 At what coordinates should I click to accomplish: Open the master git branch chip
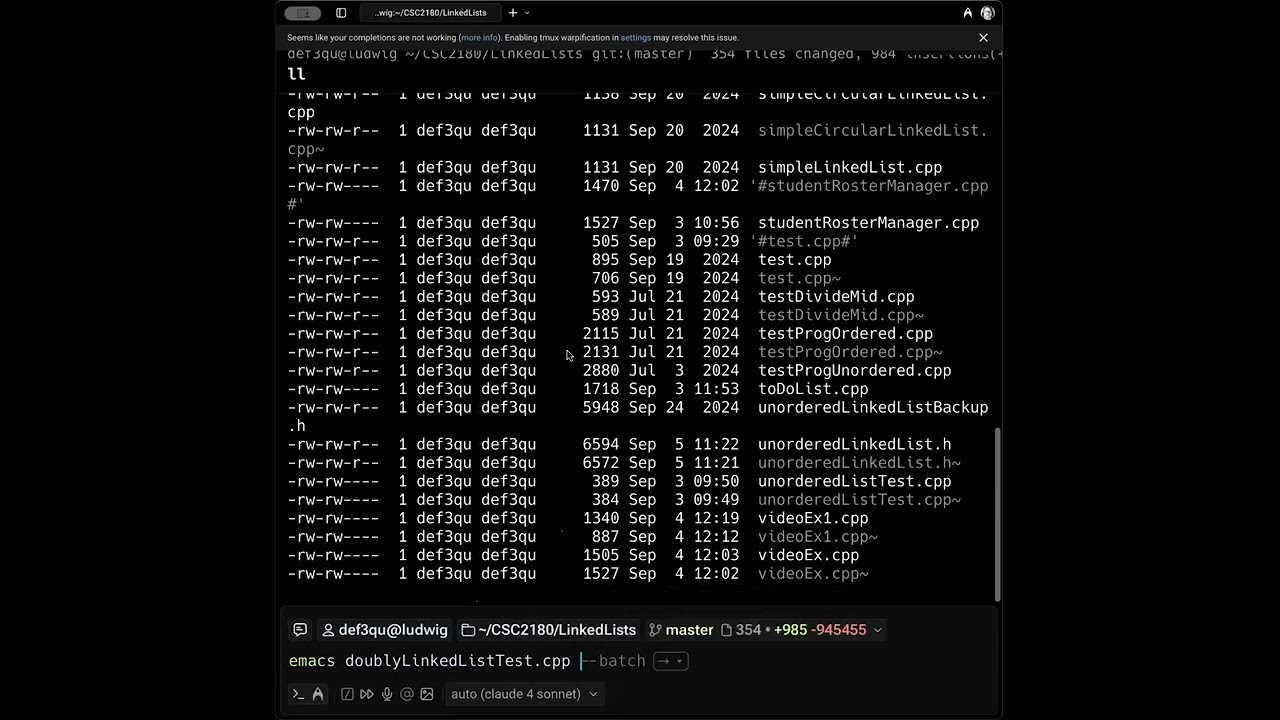(x=681, y=630)
